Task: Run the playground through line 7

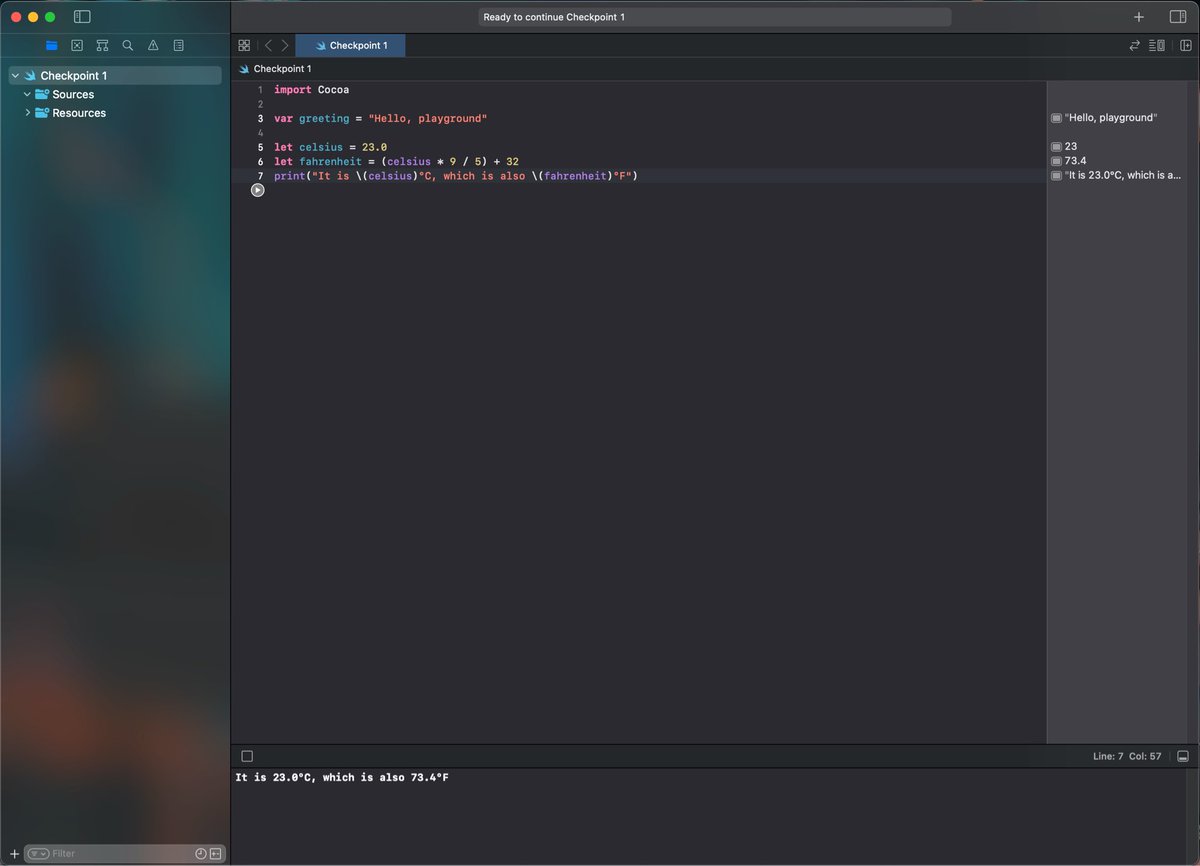Action: (258, 190)
